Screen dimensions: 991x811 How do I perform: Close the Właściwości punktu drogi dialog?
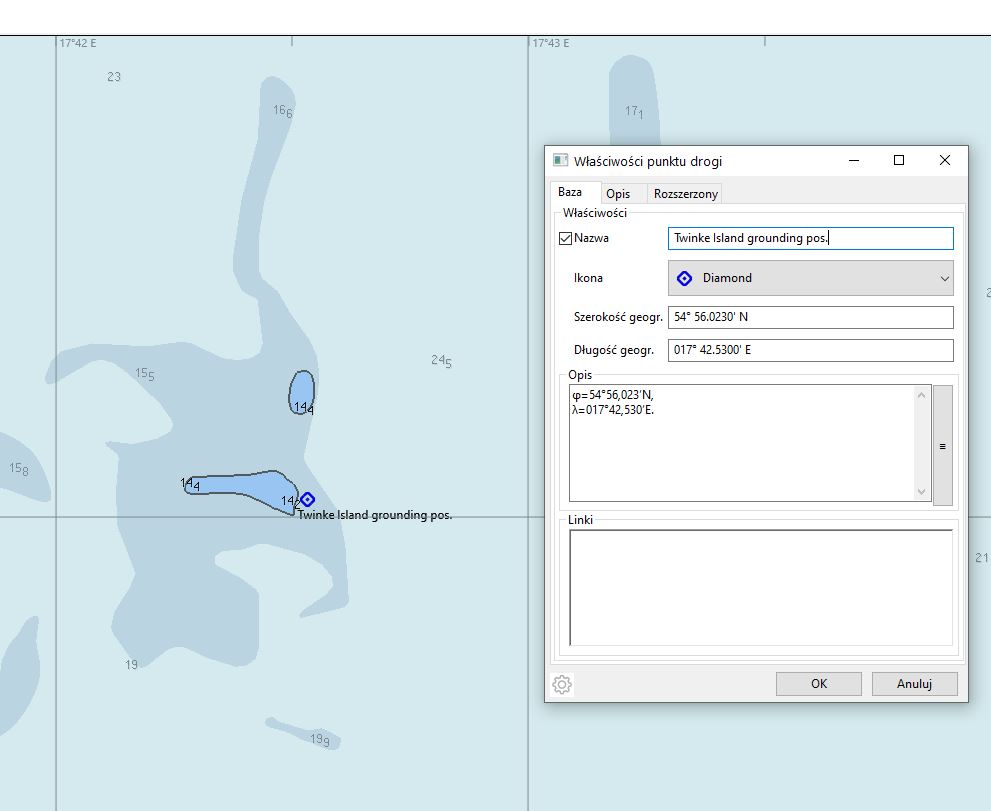tap(944, 161)
